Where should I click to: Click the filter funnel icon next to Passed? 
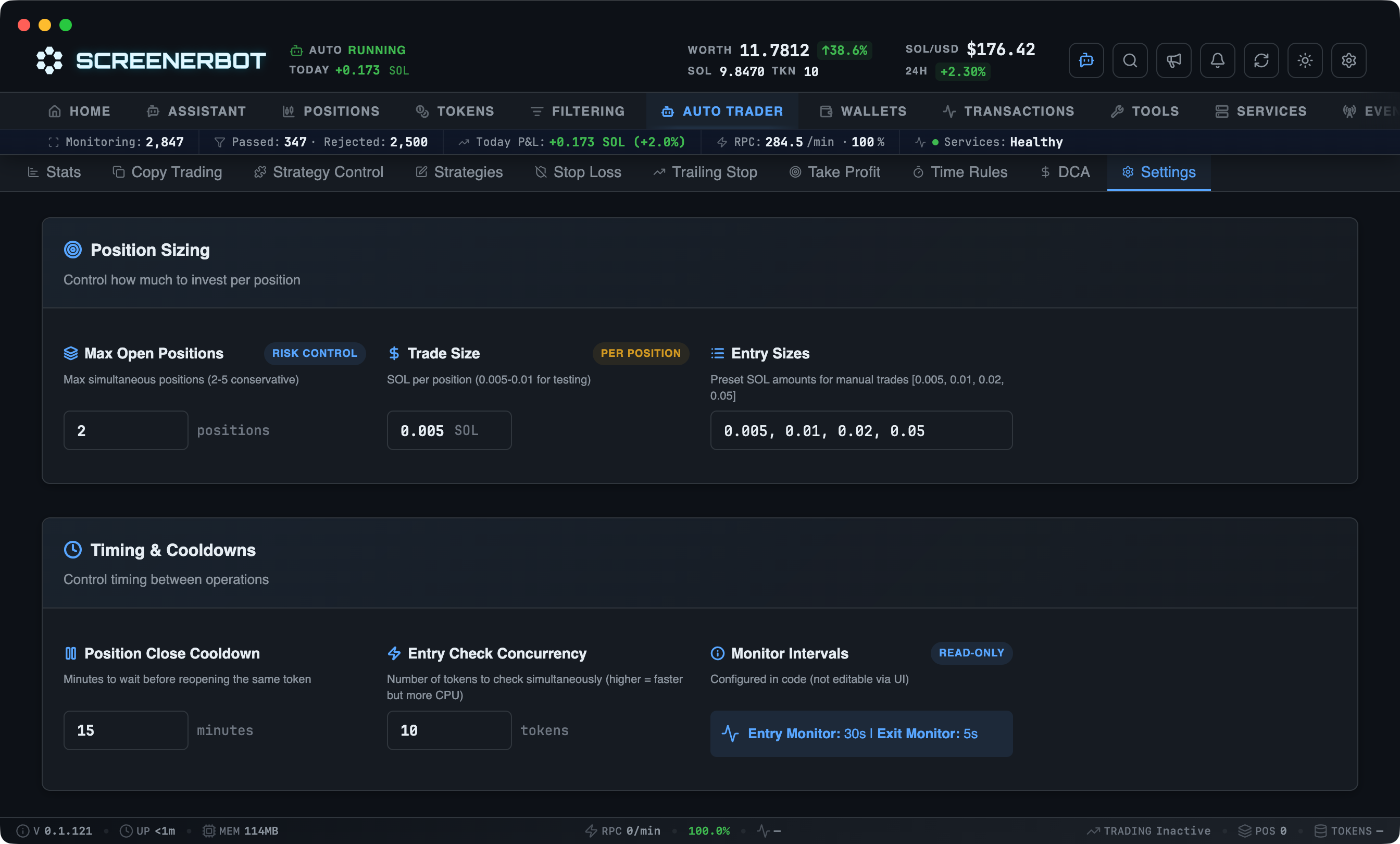pyautogui.click(x=219, y=142)
